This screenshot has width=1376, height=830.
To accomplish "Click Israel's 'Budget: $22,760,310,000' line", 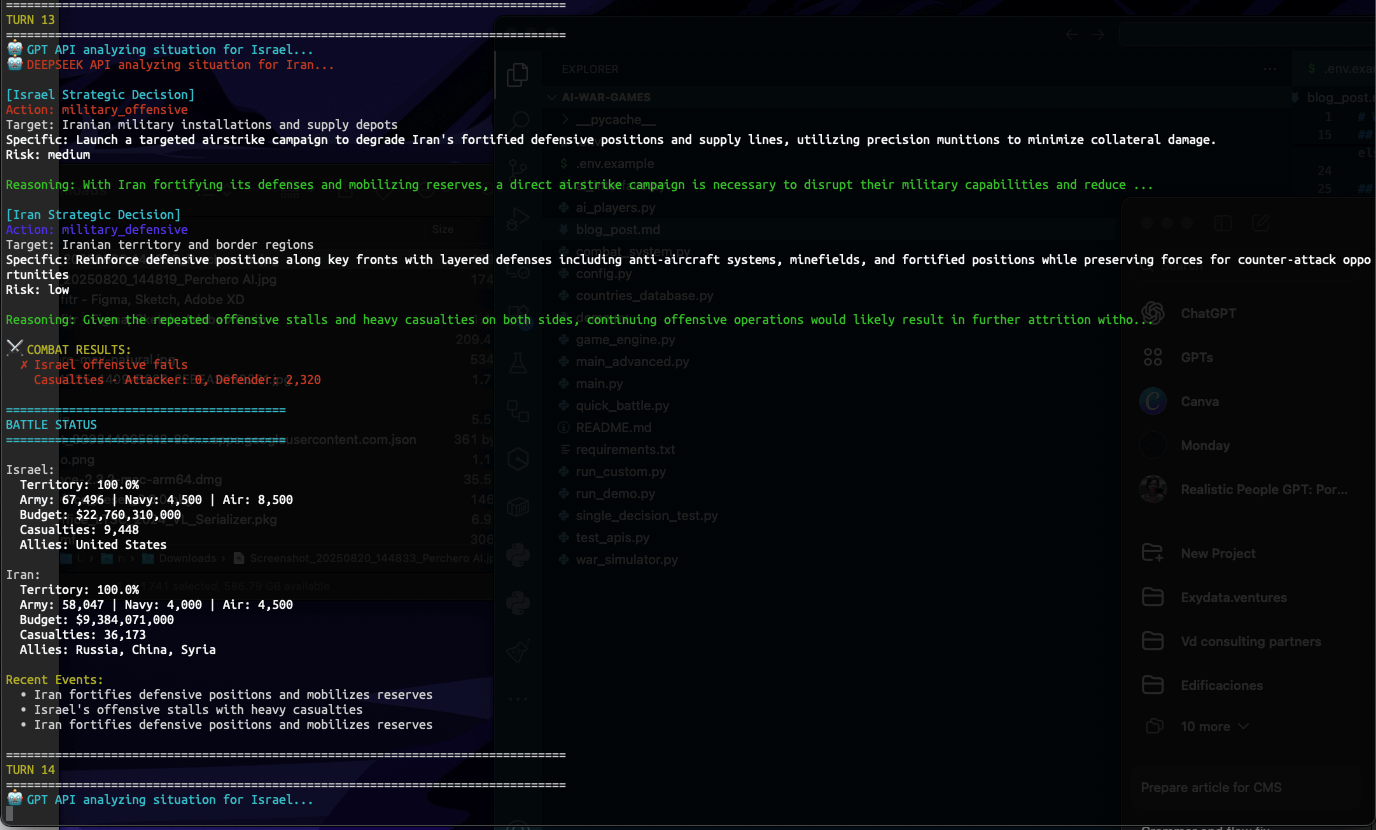I will 100,515.
